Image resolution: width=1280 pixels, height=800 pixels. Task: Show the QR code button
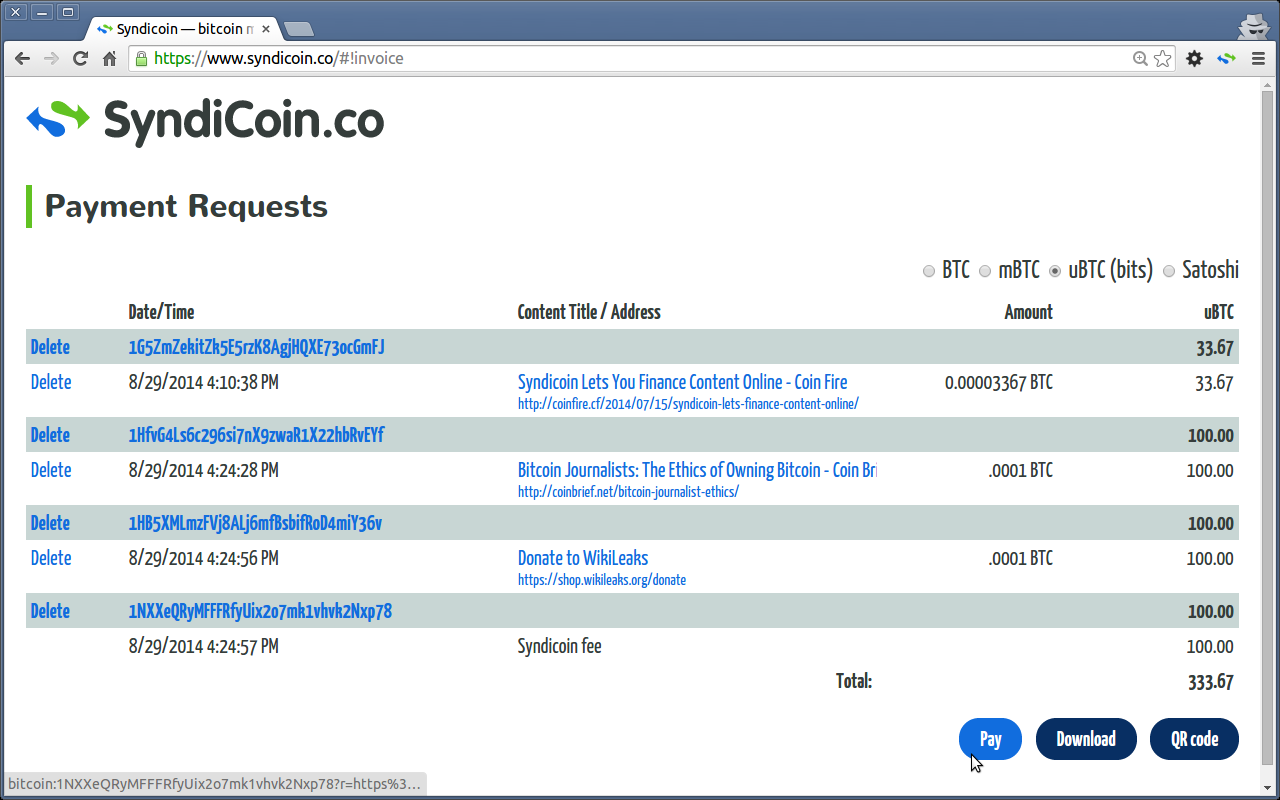(x=1194, y=739)
